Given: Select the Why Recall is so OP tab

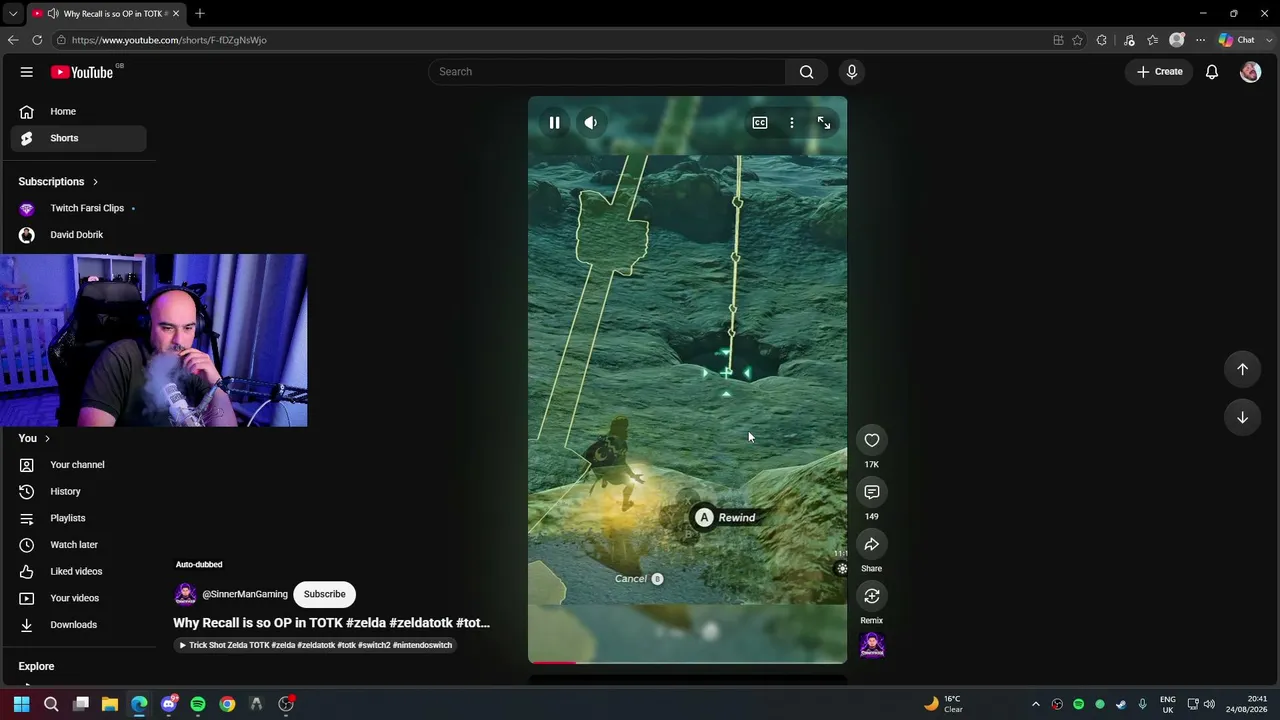Looking at the screenshot, I should pyautogui.click(x=105, y=14).
